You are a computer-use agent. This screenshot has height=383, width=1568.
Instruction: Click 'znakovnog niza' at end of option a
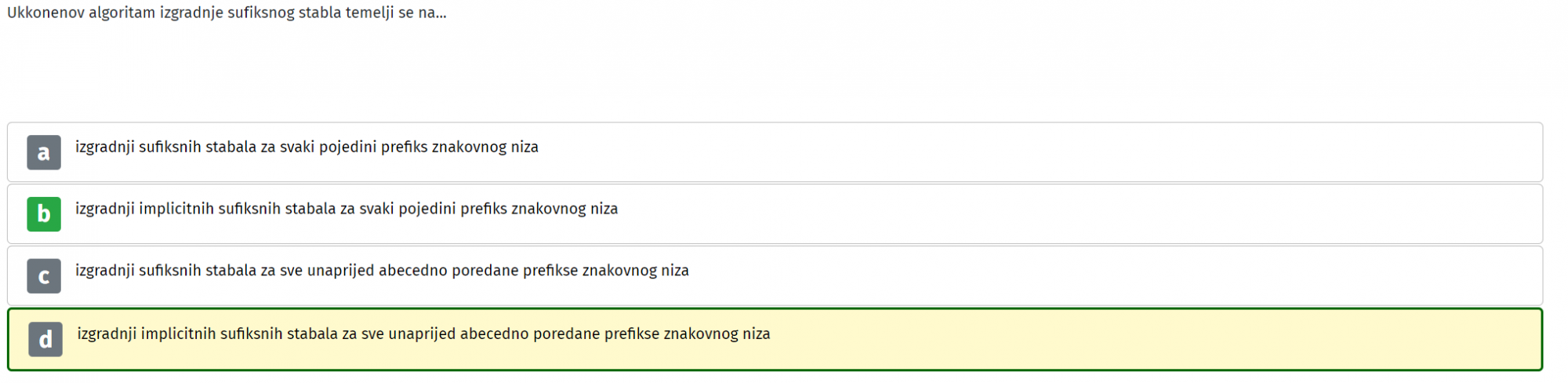485,148
